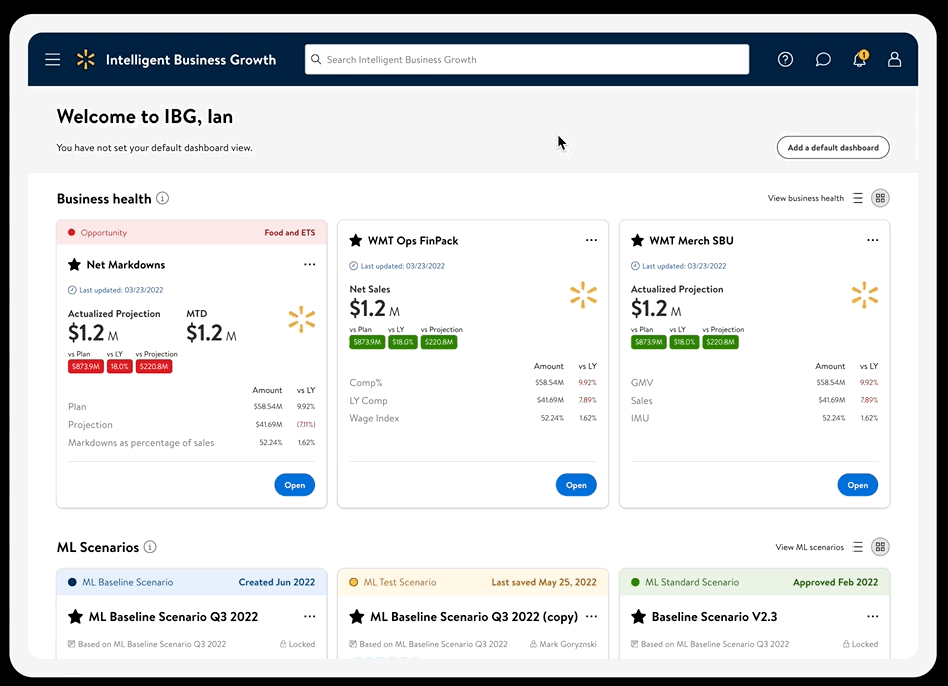Open the Net Markdowns card
948x686 pixels.
coord(294,485)
